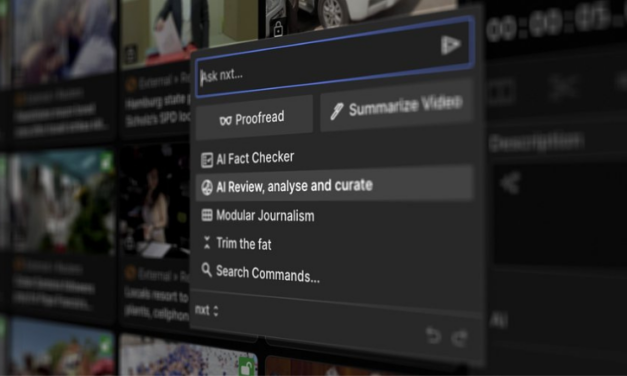Viewport: 627px width, 376px height.
Task: Open the nxt model selector dropdown
Action: pyautogui.click(x=207, y=310)
